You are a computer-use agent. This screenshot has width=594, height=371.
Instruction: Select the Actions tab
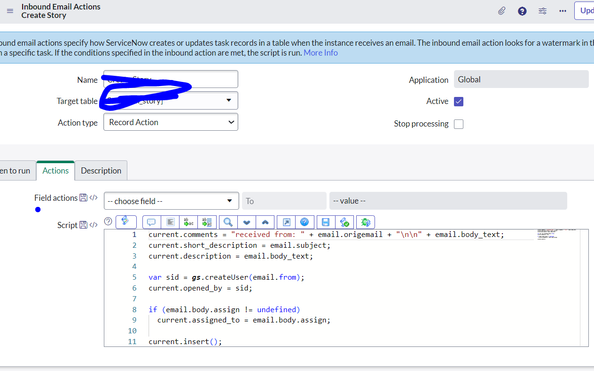point(55,171)
